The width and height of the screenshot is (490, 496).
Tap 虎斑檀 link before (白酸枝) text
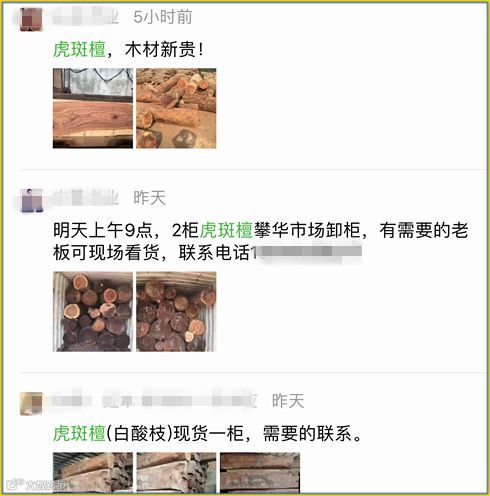(79, 433)
